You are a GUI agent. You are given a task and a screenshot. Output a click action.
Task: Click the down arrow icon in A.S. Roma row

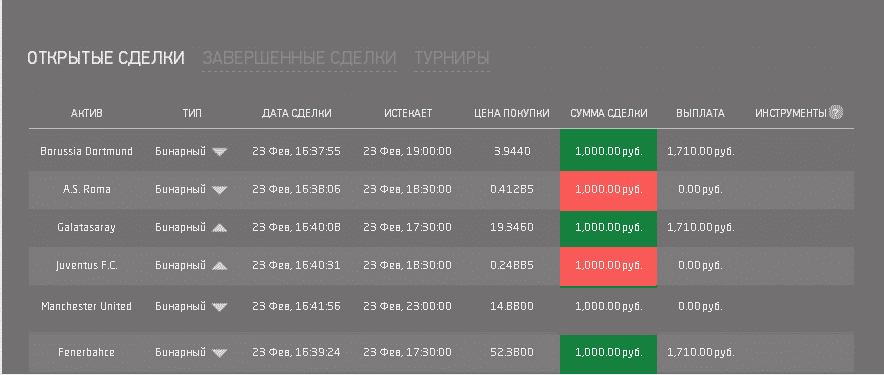pos(220,189)
